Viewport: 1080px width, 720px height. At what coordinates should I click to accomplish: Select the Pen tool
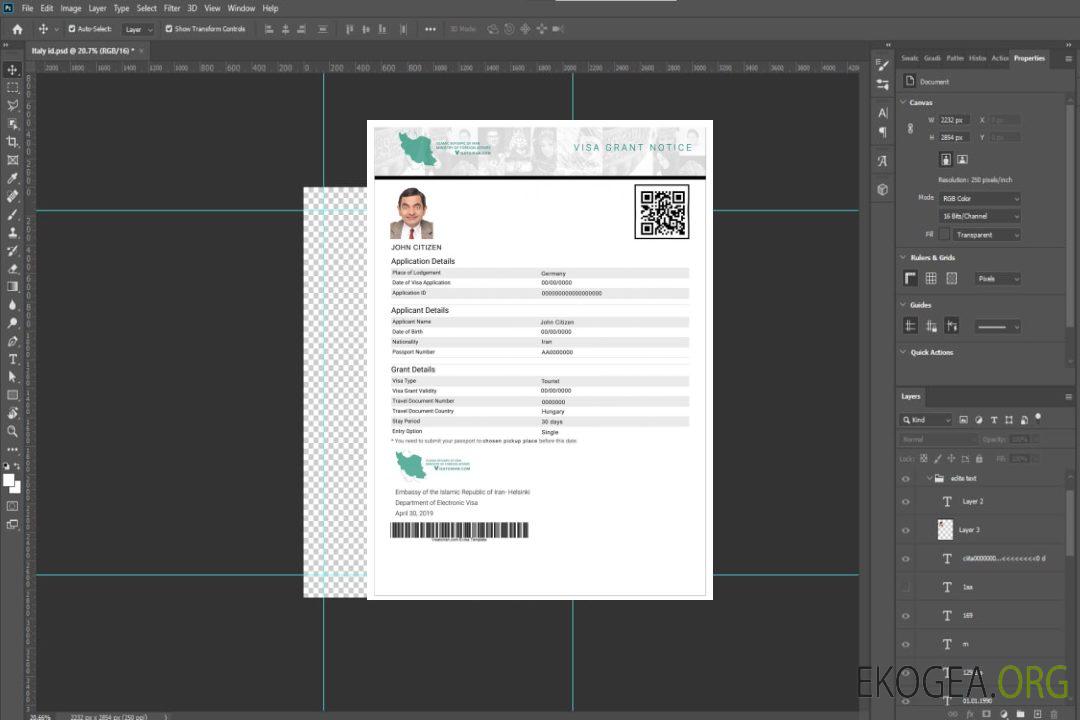tap(12, 341)
